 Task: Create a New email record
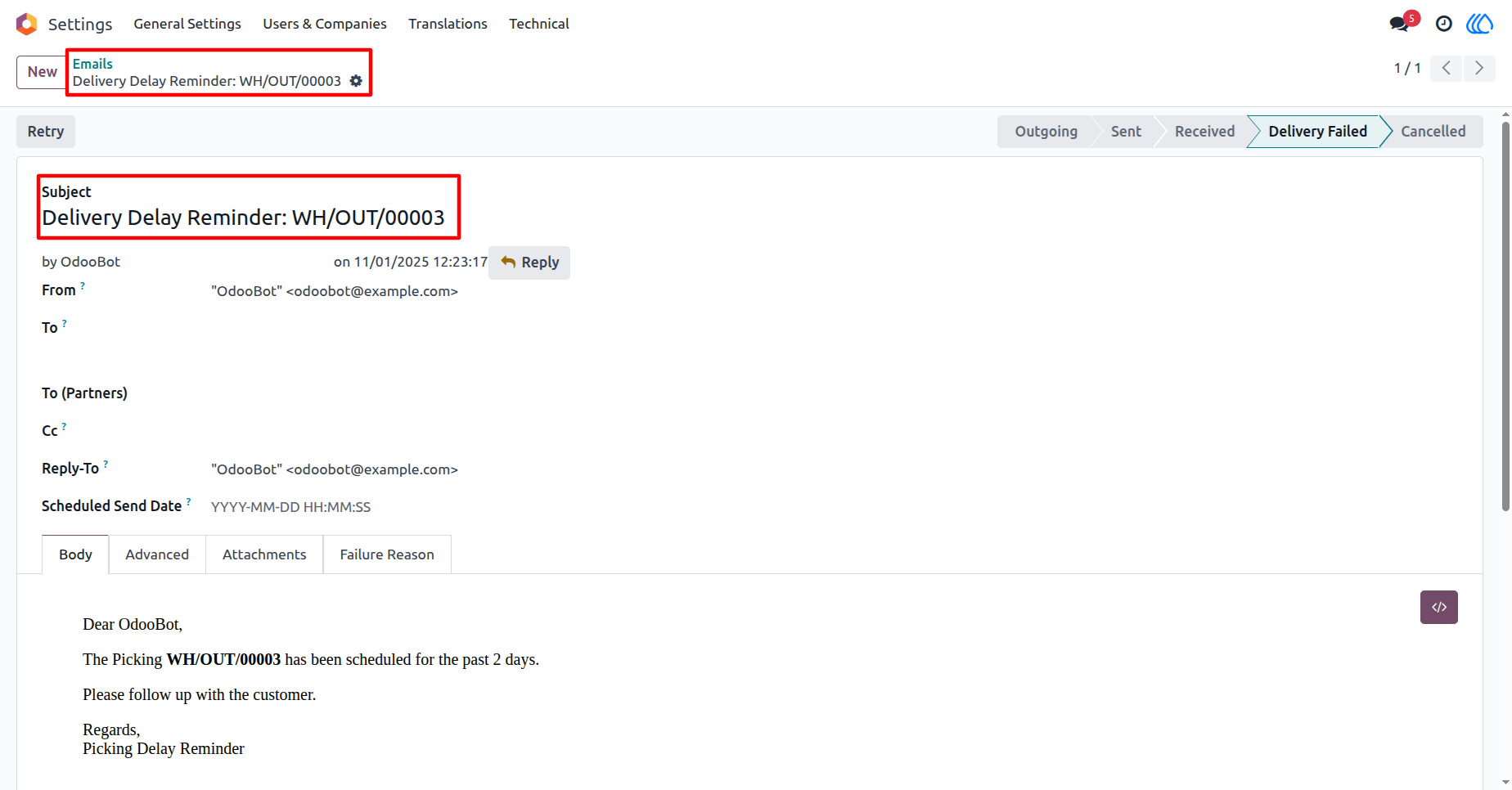[x=42, y=72]
